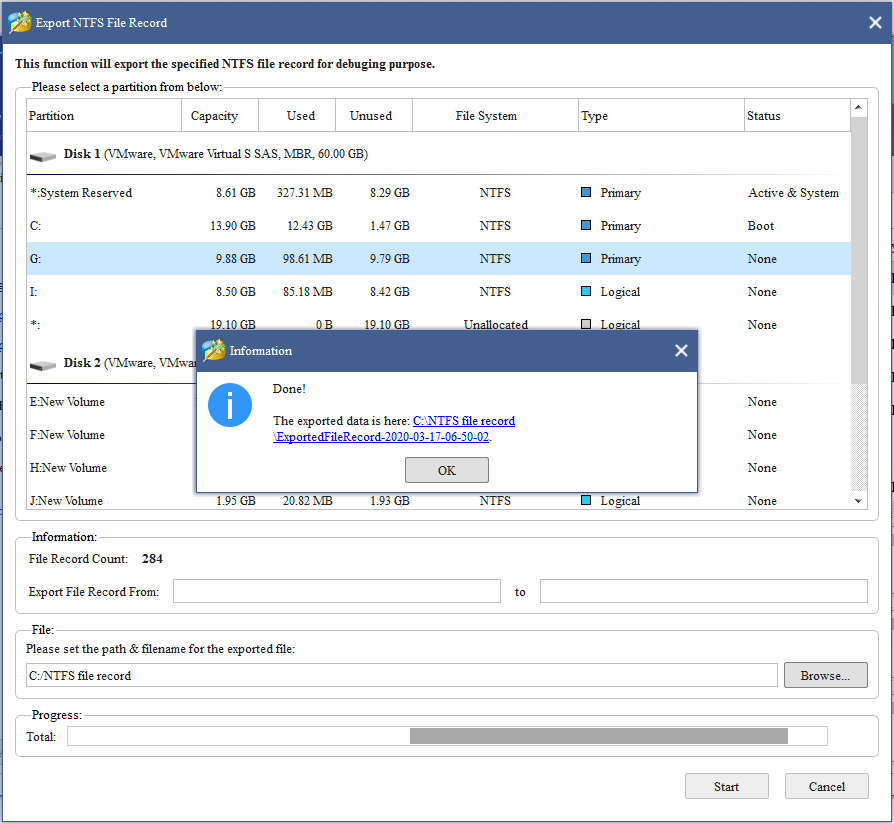The width and height of the screenshot is (894, 824).
Task: Click the Logical type square next to I:
Action: [587, 291]
